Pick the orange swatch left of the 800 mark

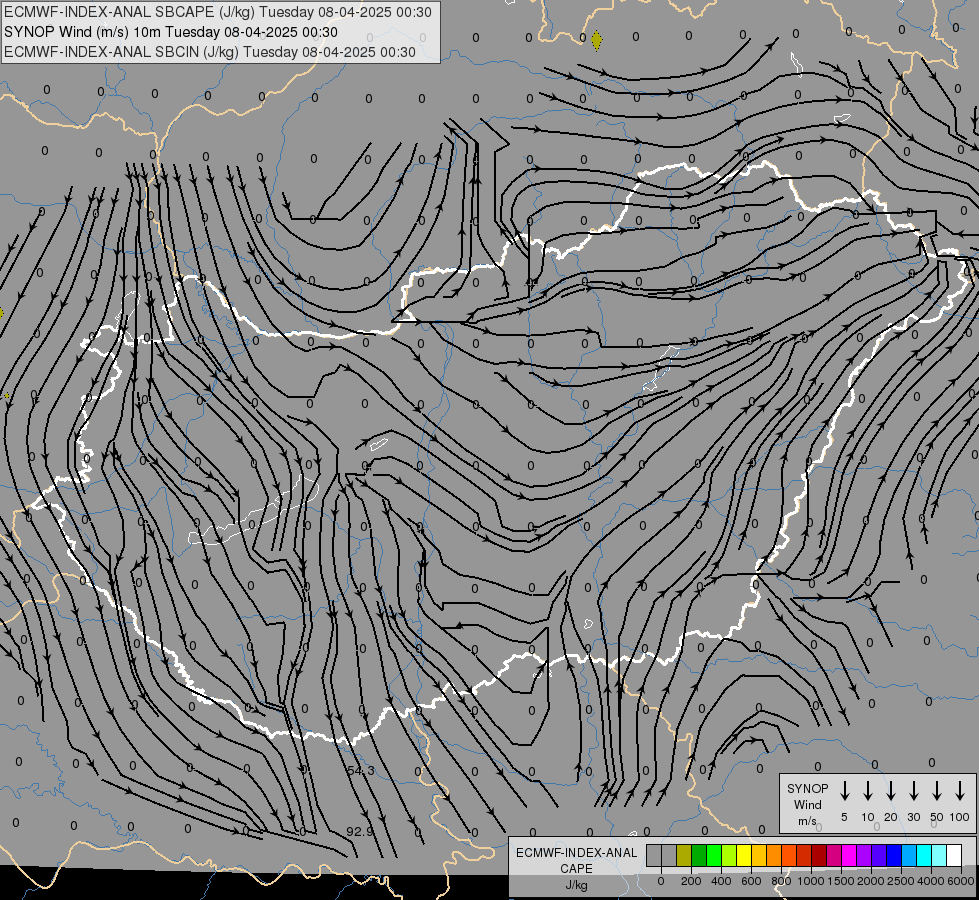pyautogui.click(x=774, y=855)
